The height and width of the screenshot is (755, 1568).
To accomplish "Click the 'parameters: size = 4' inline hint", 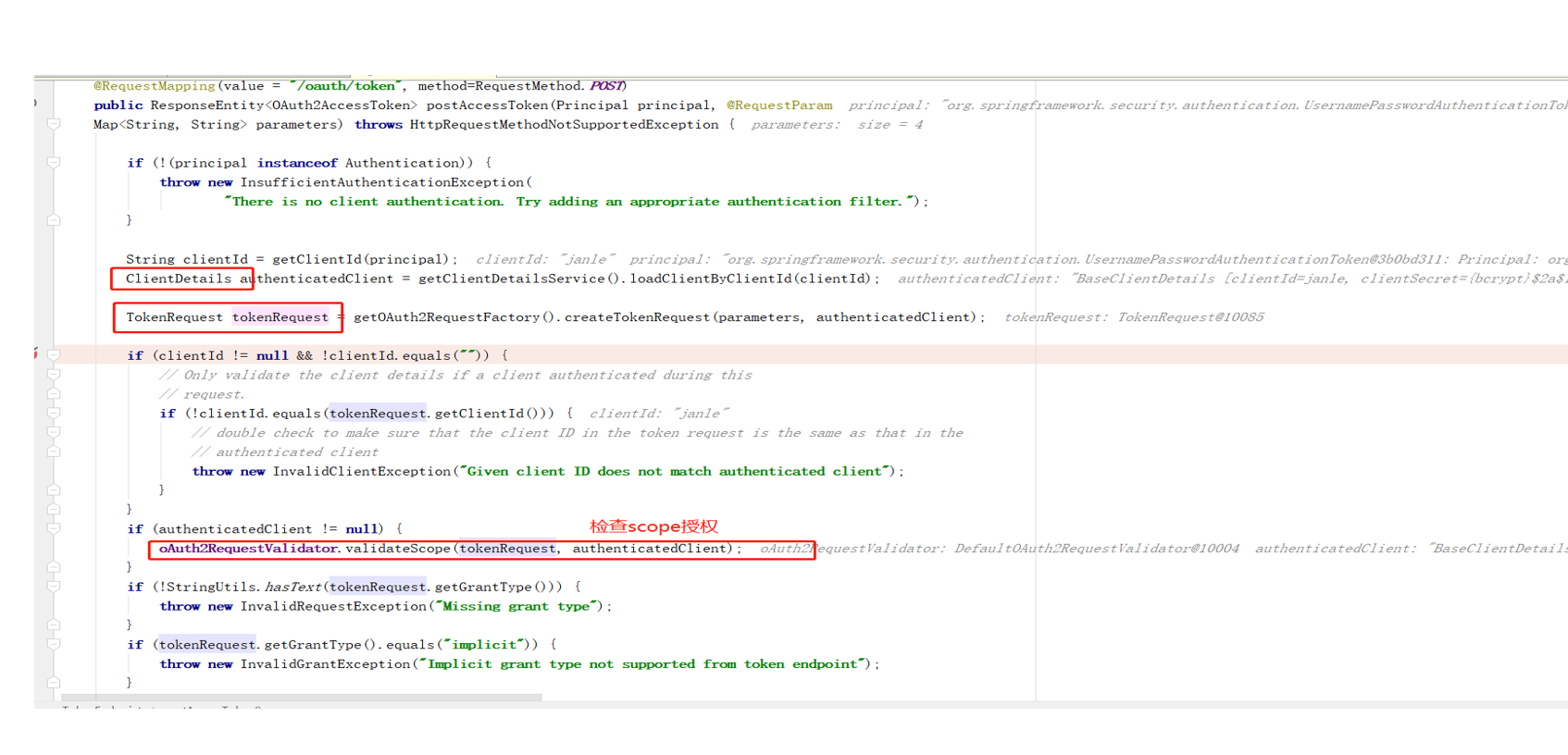I will 837,125.
